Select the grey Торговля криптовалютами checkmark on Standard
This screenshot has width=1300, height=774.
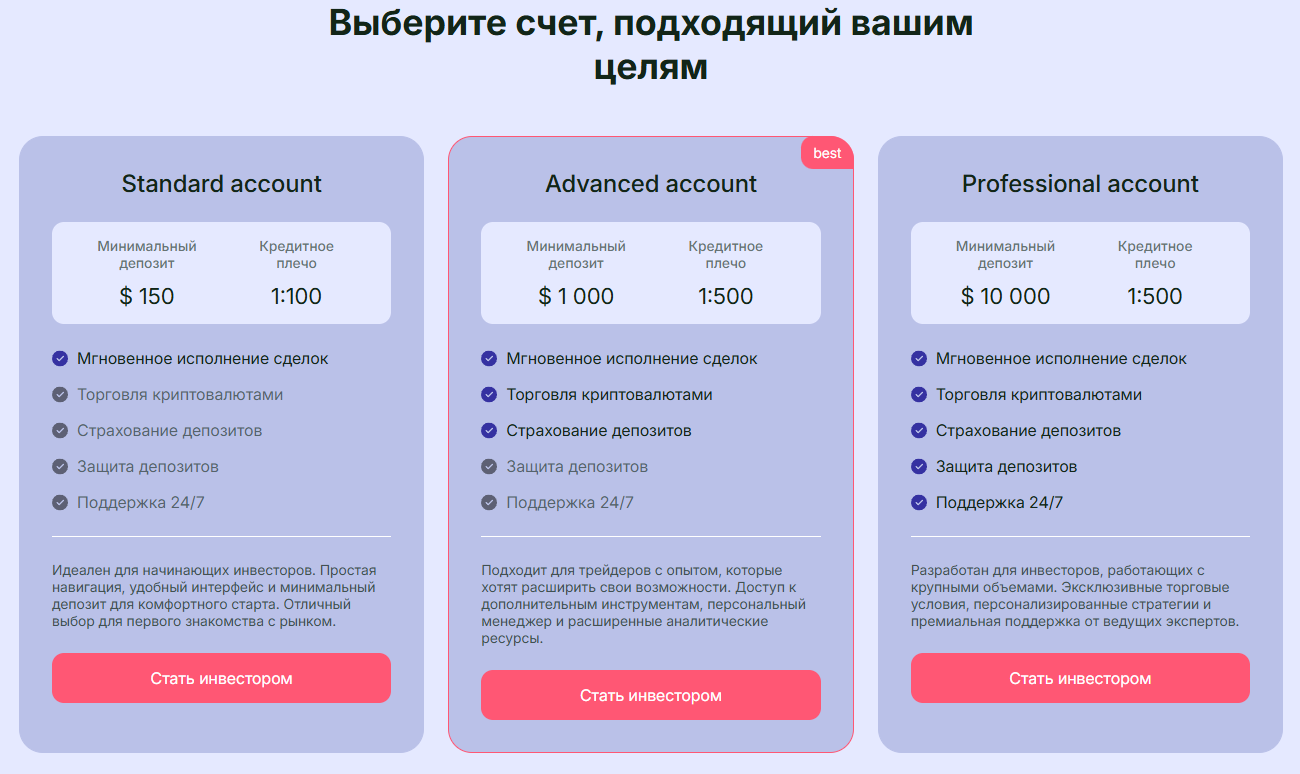point(60,394)
